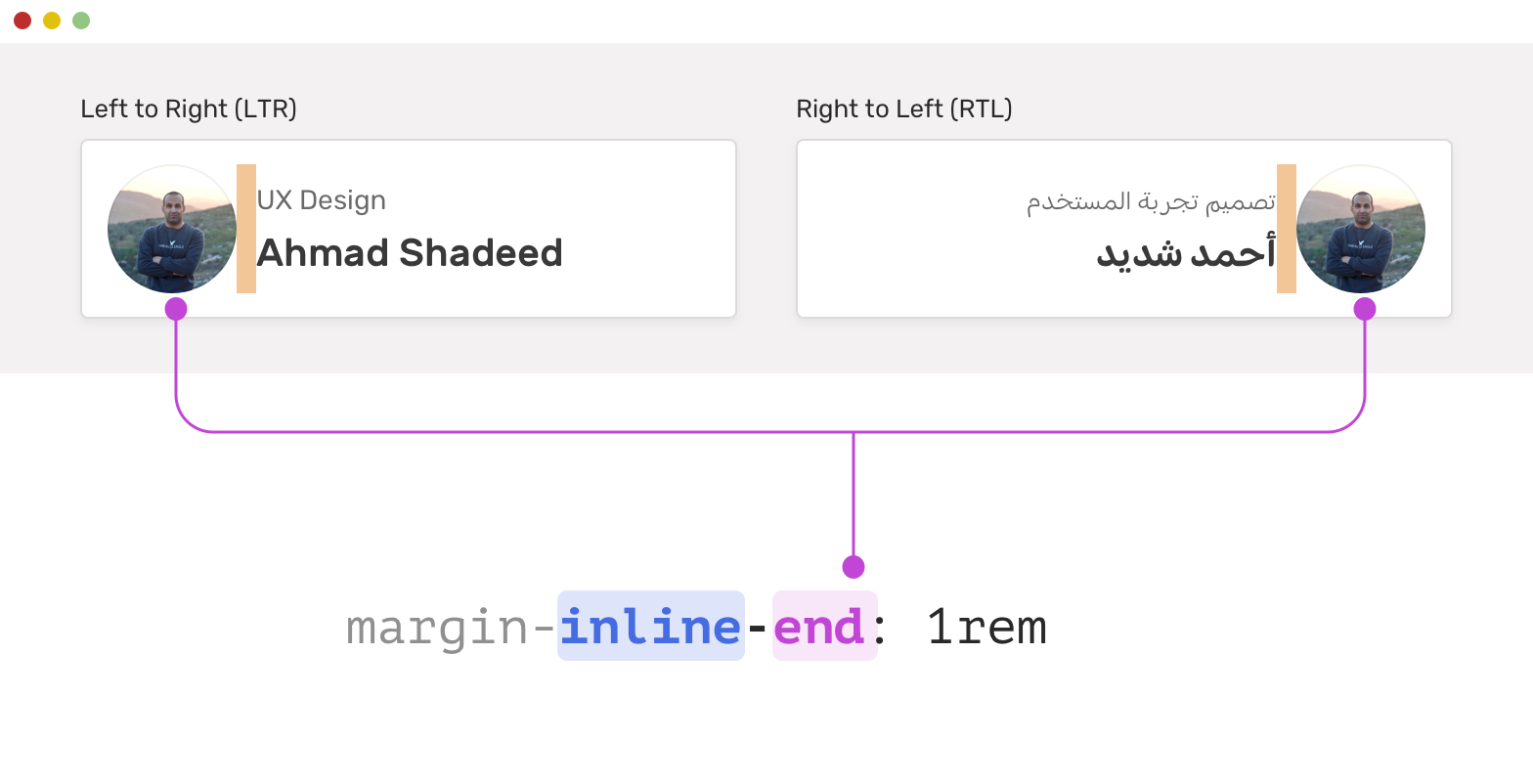Click the green window maximize dot
Screen dimensions: 1533x784
pos(81,21)
